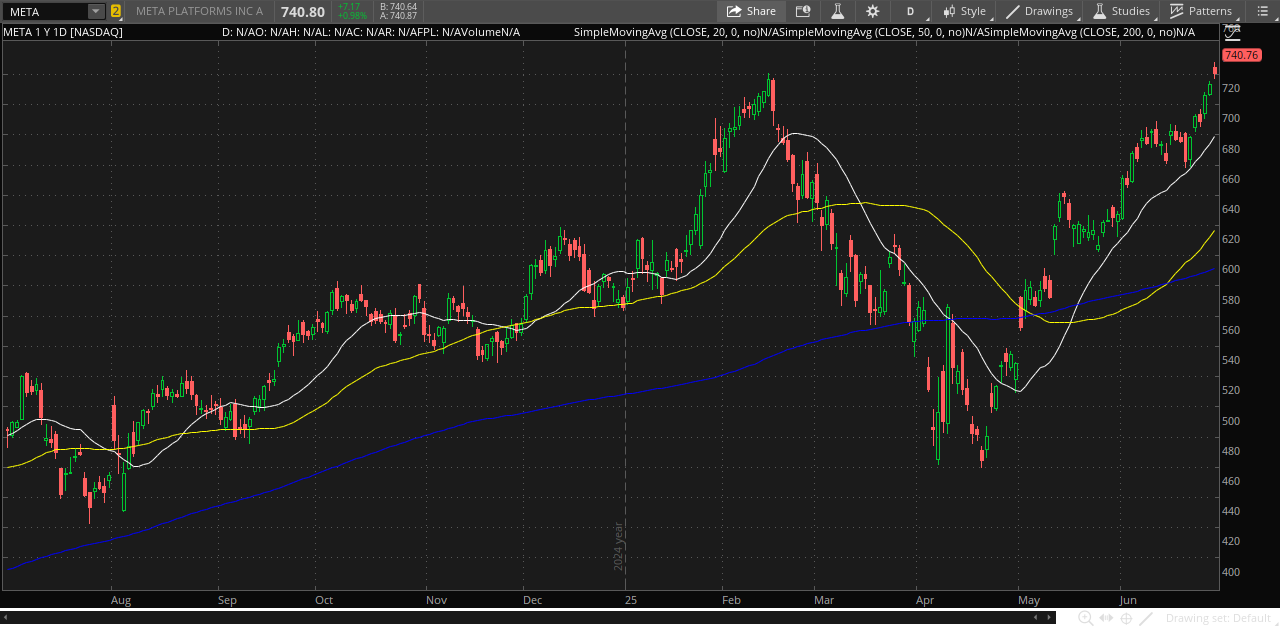Click the 600 level on the price axis
The width and height of the screenshot is (1280, 628).
[1232, 269]
